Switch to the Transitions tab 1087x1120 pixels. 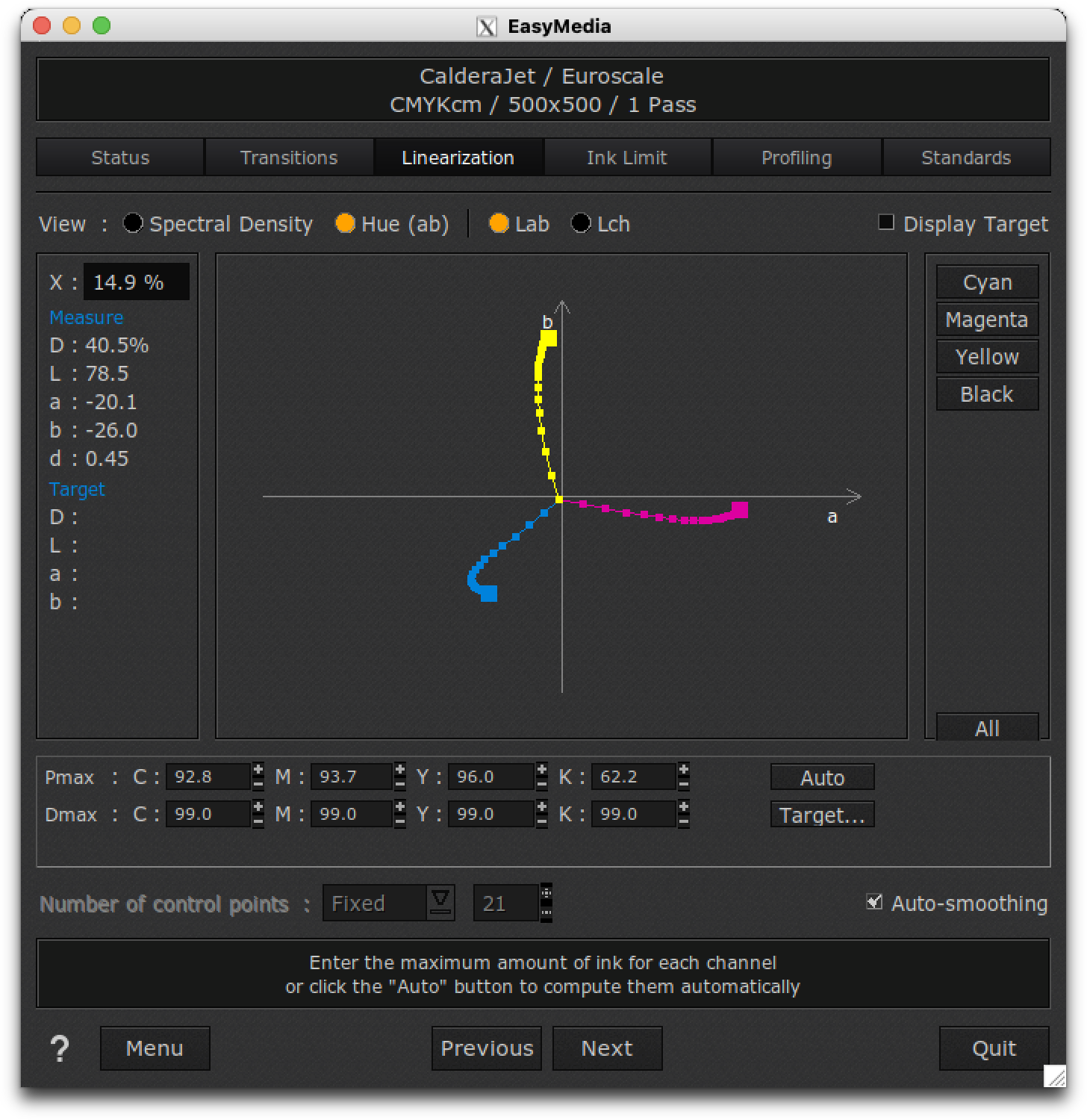coord(289,158)
